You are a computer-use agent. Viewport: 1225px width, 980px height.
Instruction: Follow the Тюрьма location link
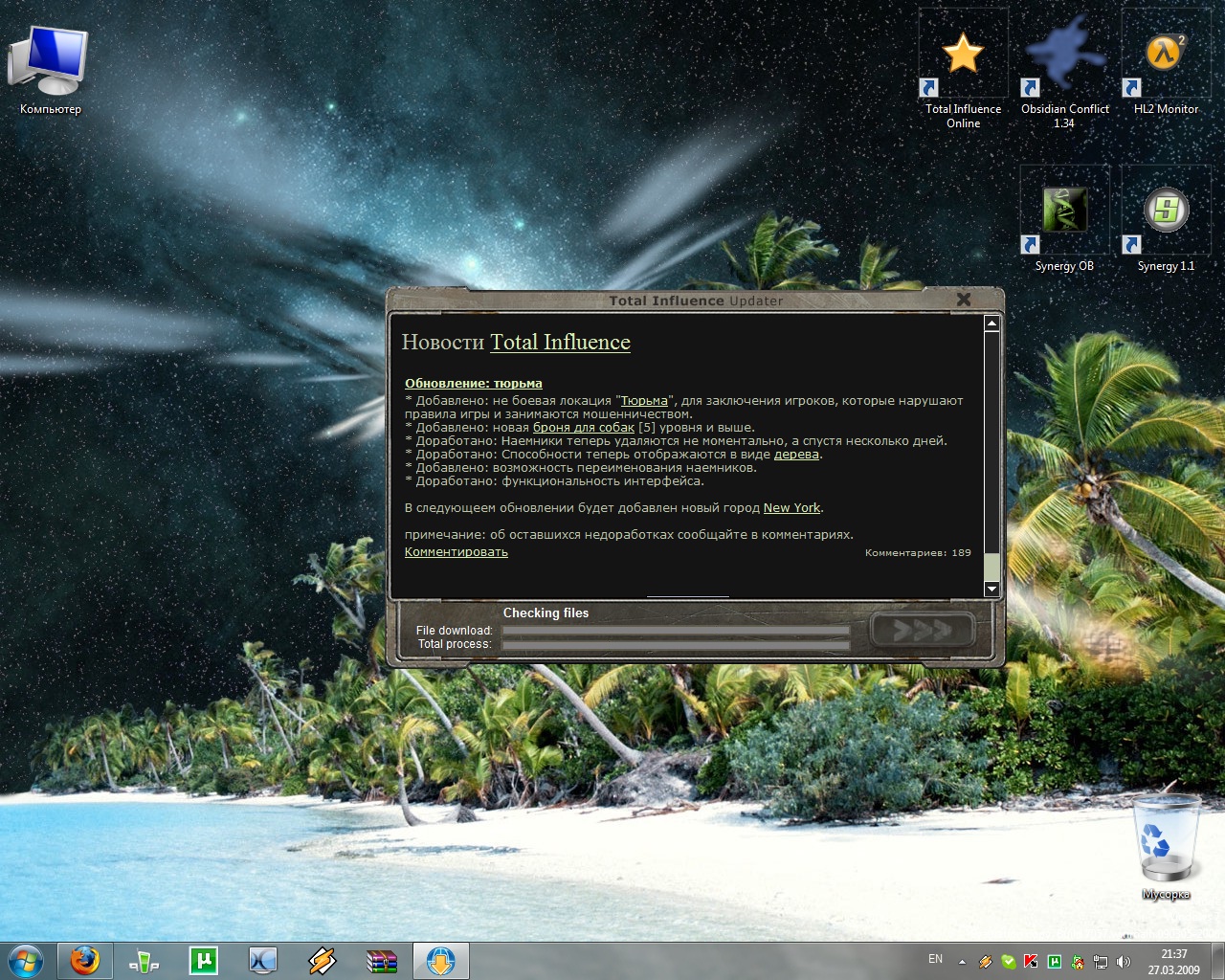tap(644, 401)
